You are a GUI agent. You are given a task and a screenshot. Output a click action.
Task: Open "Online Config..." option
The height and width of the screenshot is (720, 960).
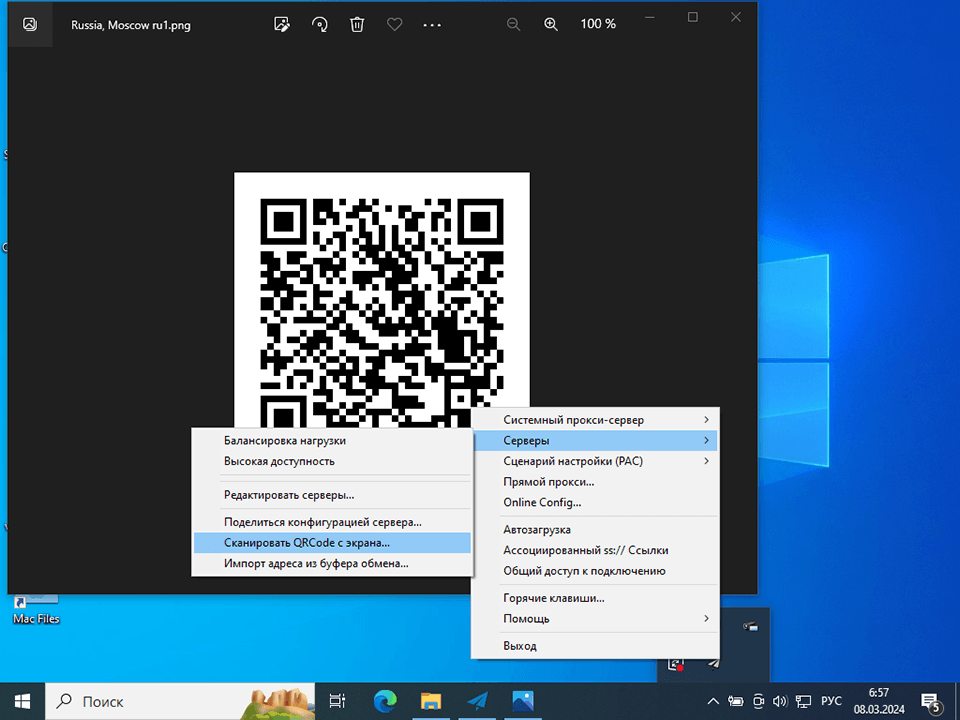coord(595,502)
